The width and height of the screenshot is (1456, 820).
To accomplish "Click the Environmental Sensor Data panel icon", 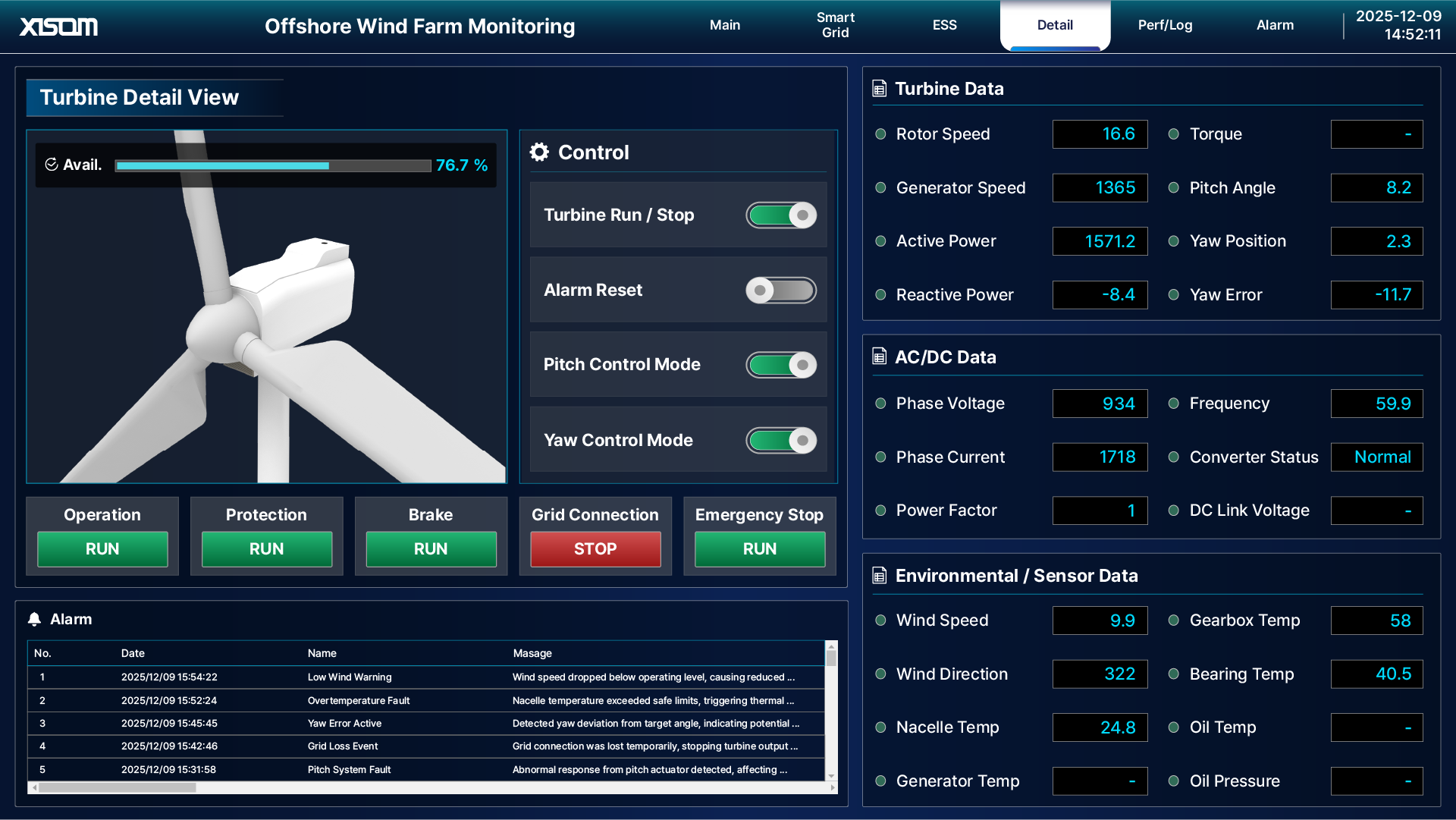I will (x=879, y=576).
